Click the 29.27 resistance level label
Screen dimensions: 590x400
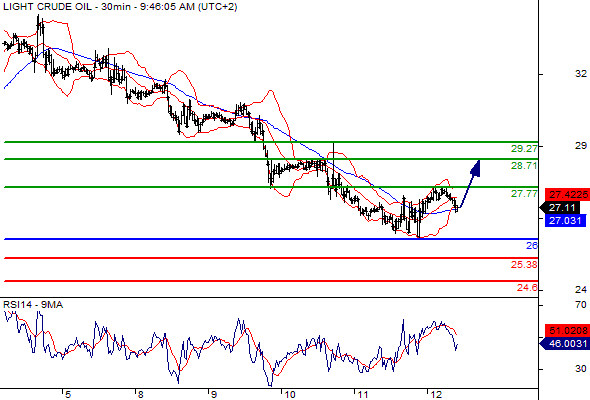pyautogui.click(x=524, y=149)
